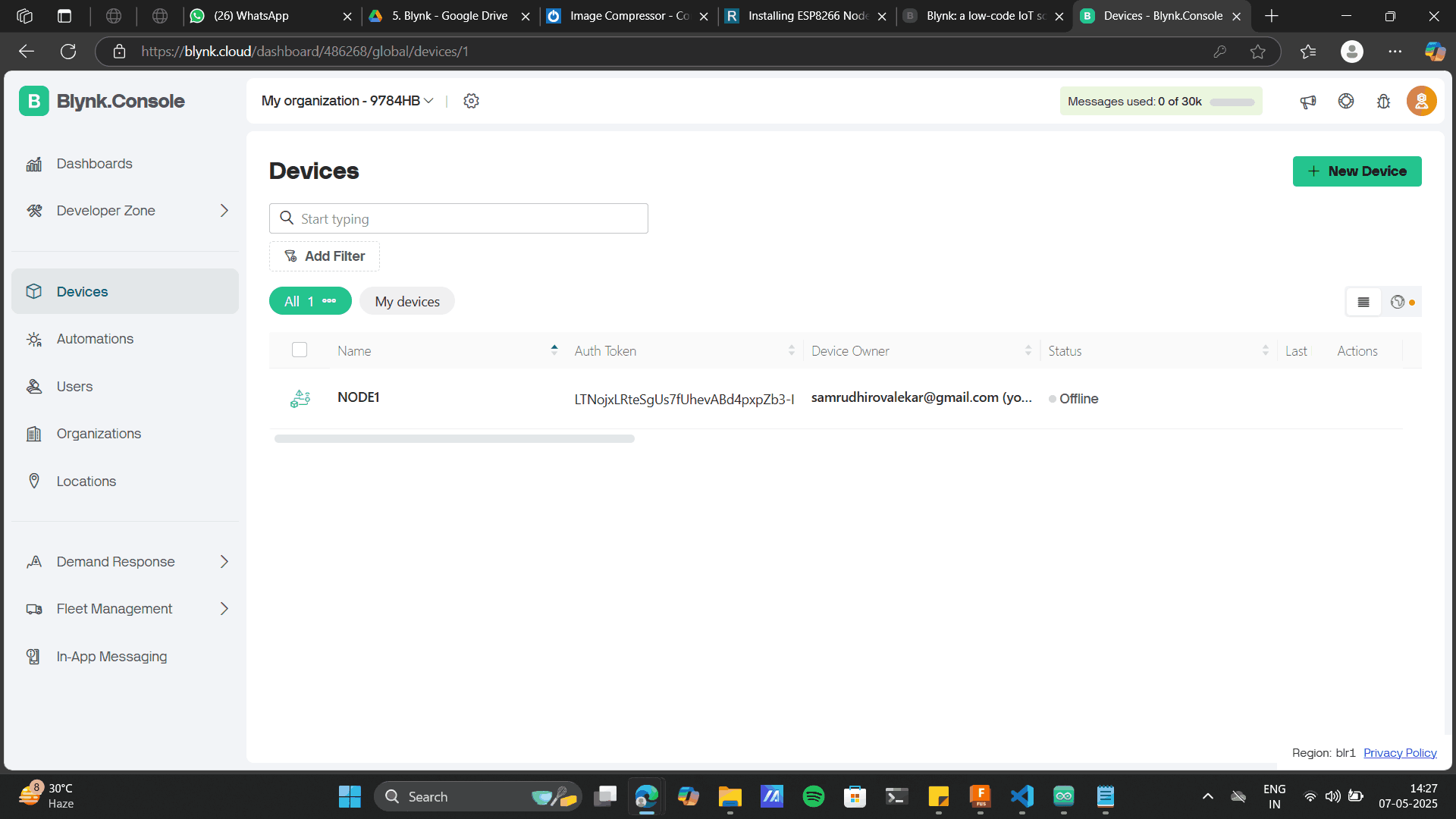
Task: Open Automations in sidebar
Action: click(x=125, y=339)
